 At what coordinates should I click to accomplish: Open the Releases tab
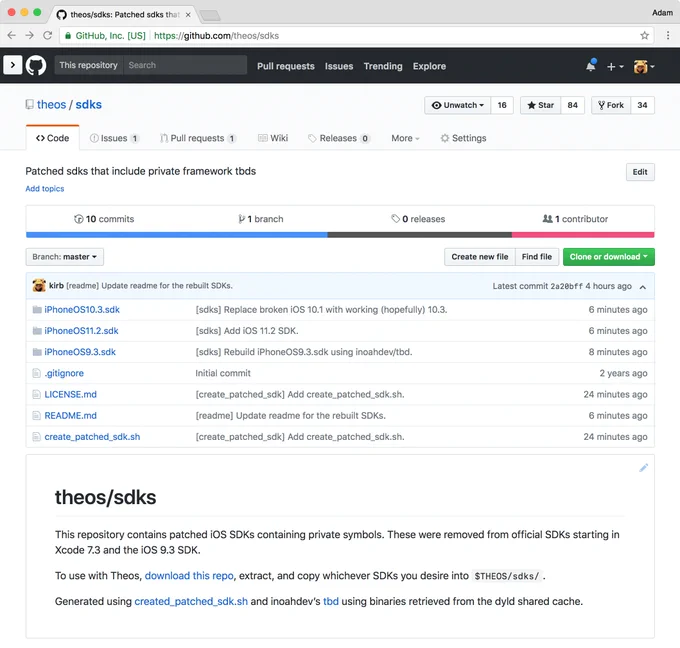click(339, 138)
